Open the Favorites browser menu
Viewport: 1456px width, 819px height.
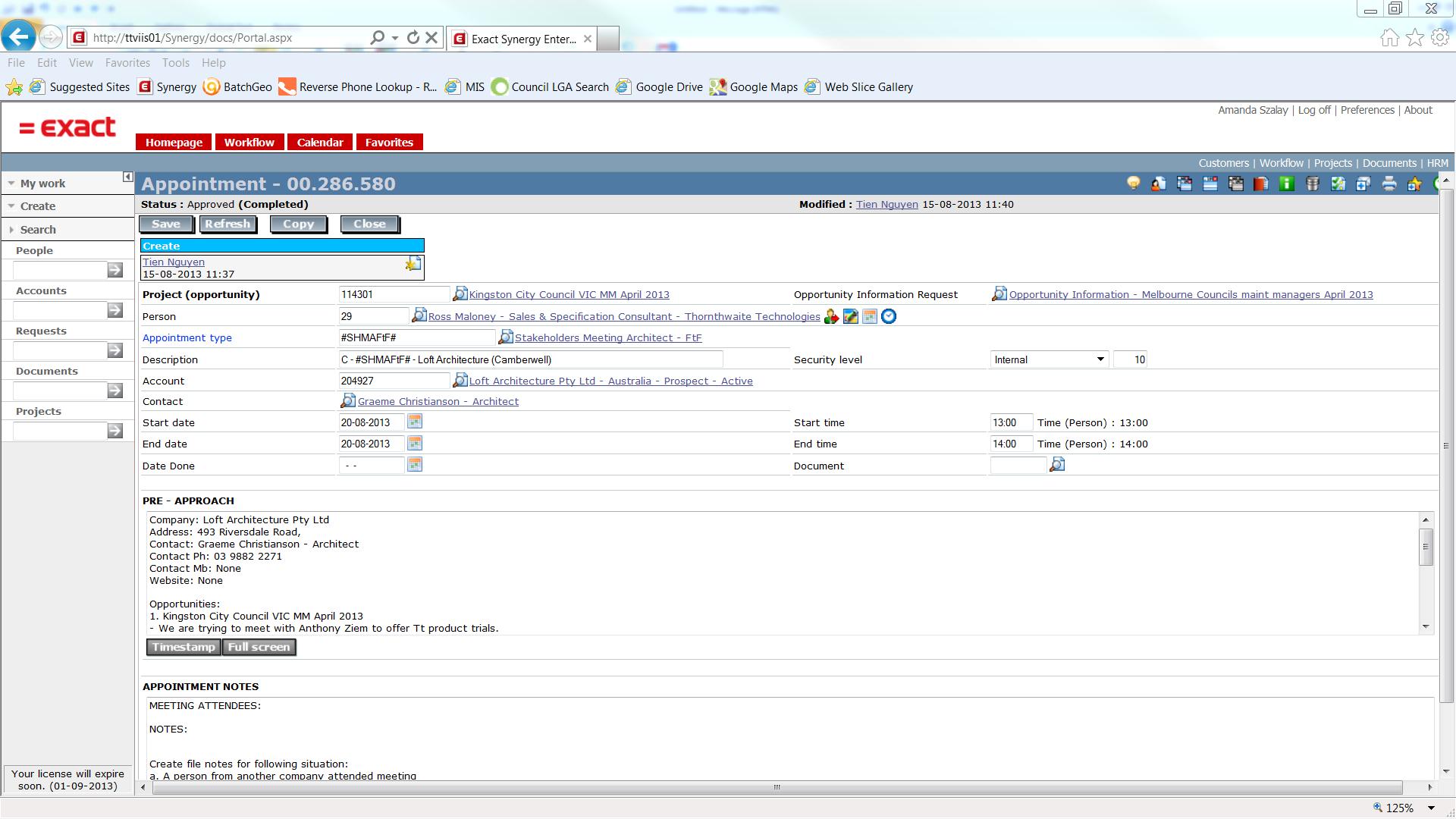[127, 63]
